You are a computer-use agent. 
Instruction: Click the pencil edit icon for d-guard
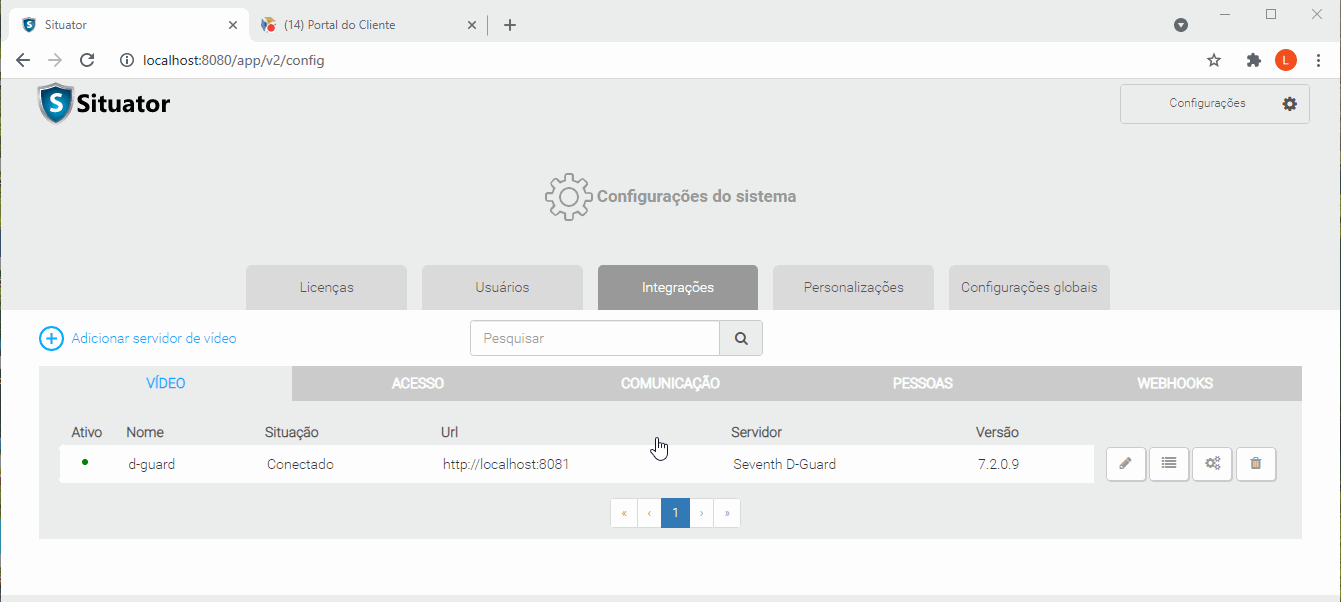click(1126, 464)
